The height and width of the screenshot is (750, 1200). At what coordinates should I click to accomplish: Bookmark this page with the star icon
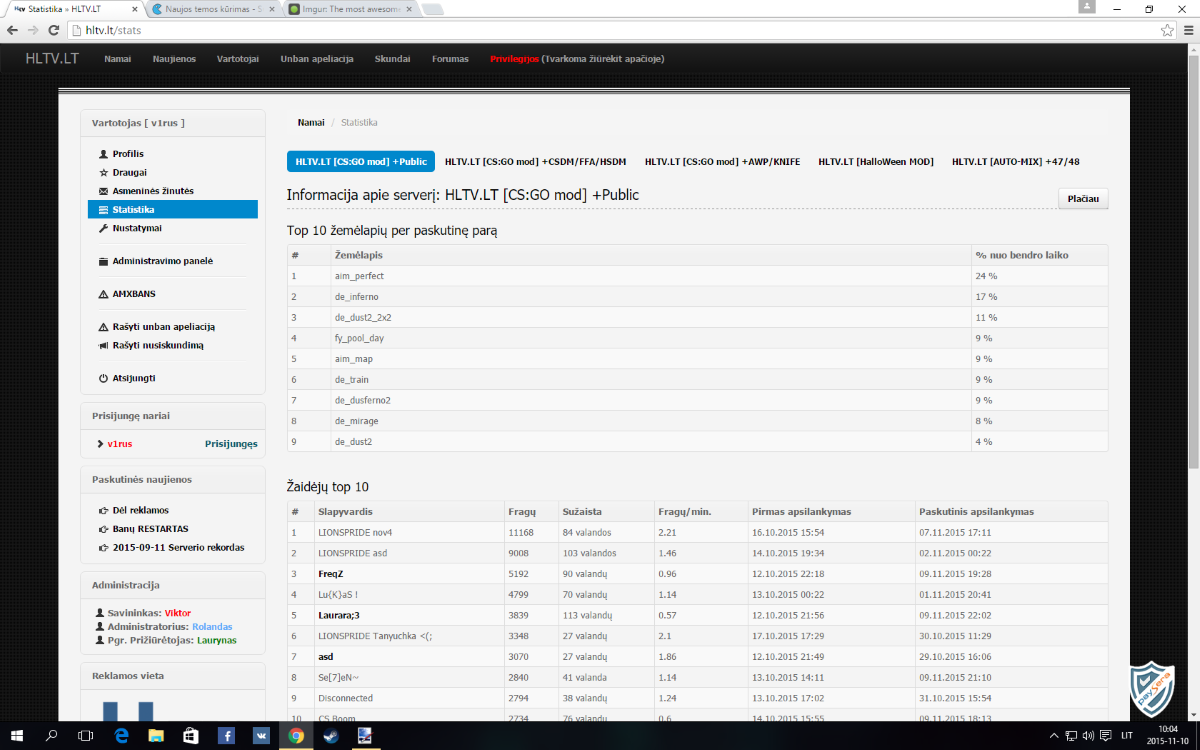tap(1166, 30)
